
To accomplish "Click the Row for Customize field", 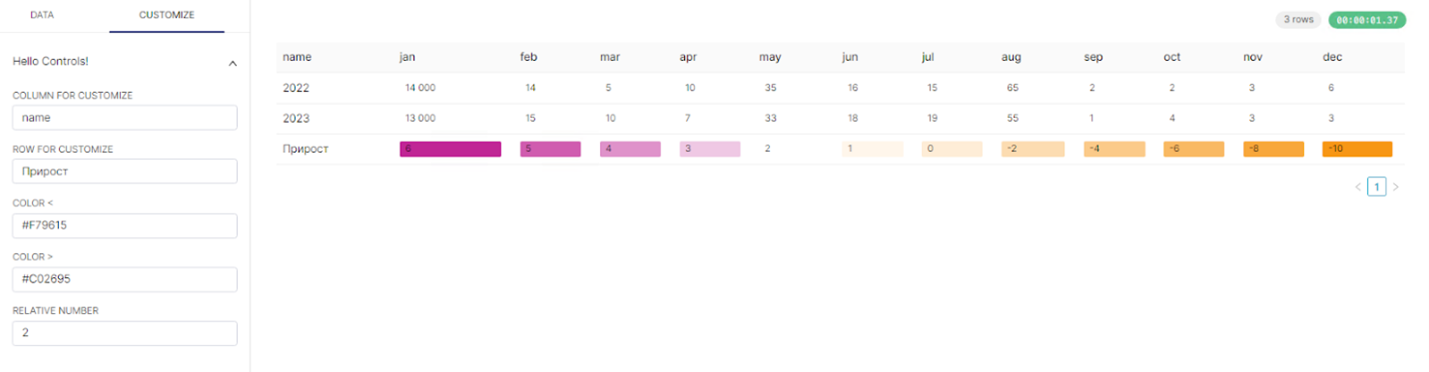I will (125, 171).
